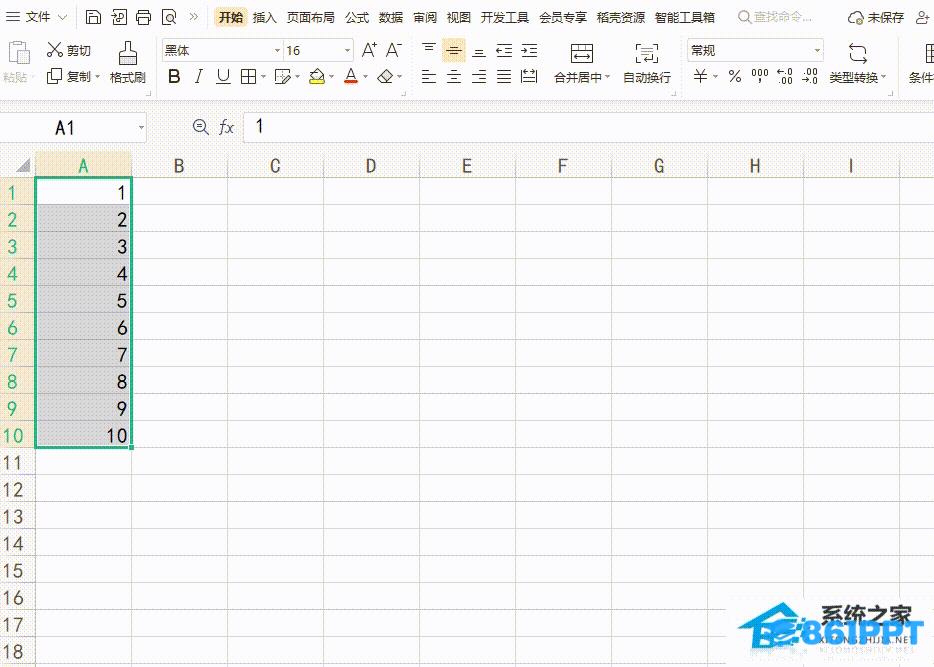Image resolution: width=934 pixels, height=667 pixels.
Task: Click the 未保存 cloud status button
Action: [876, 17]
